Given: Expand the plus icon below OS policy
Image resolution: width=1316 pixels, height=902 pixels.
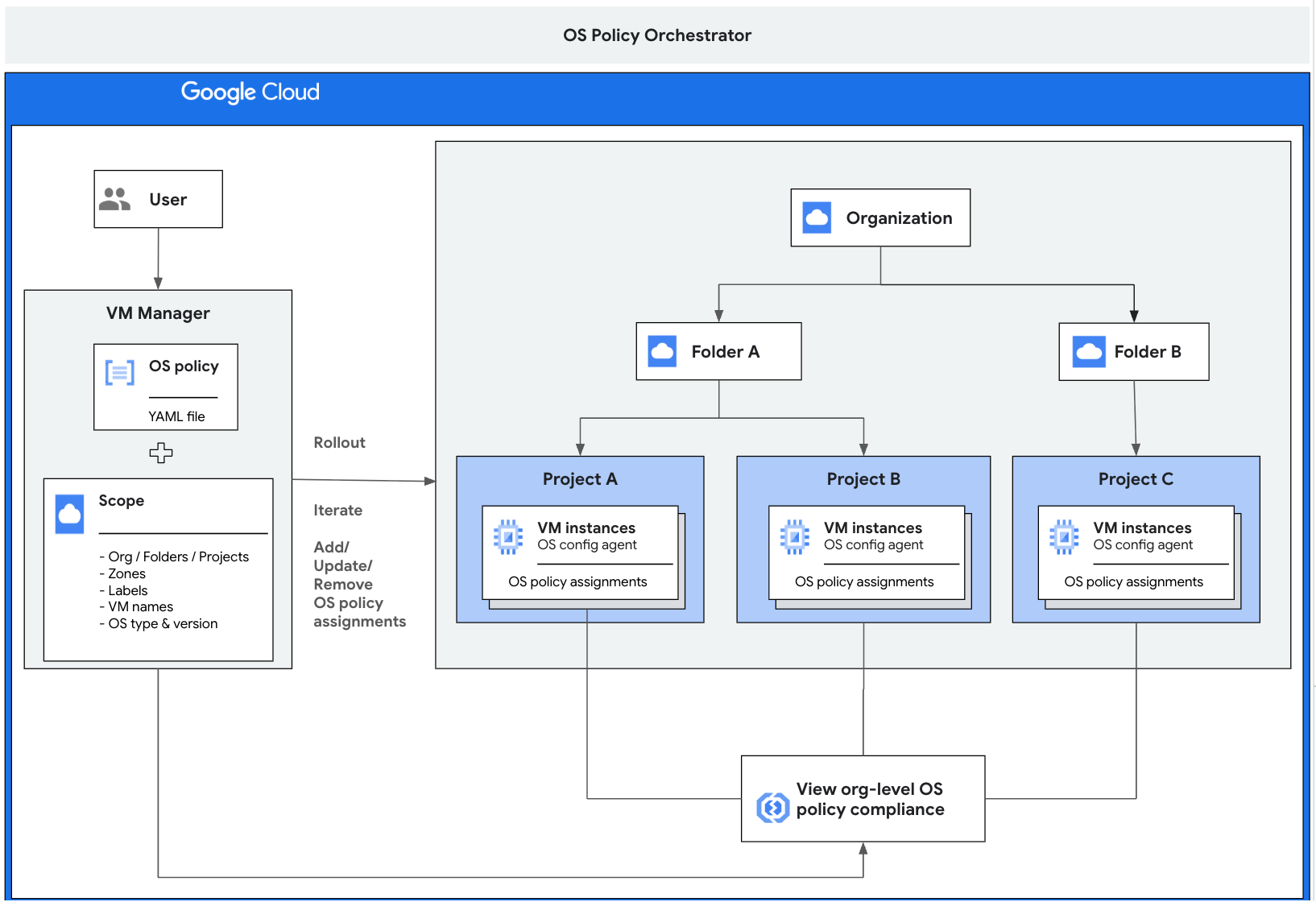Looking at the screenshot, I should pos(160,453).
